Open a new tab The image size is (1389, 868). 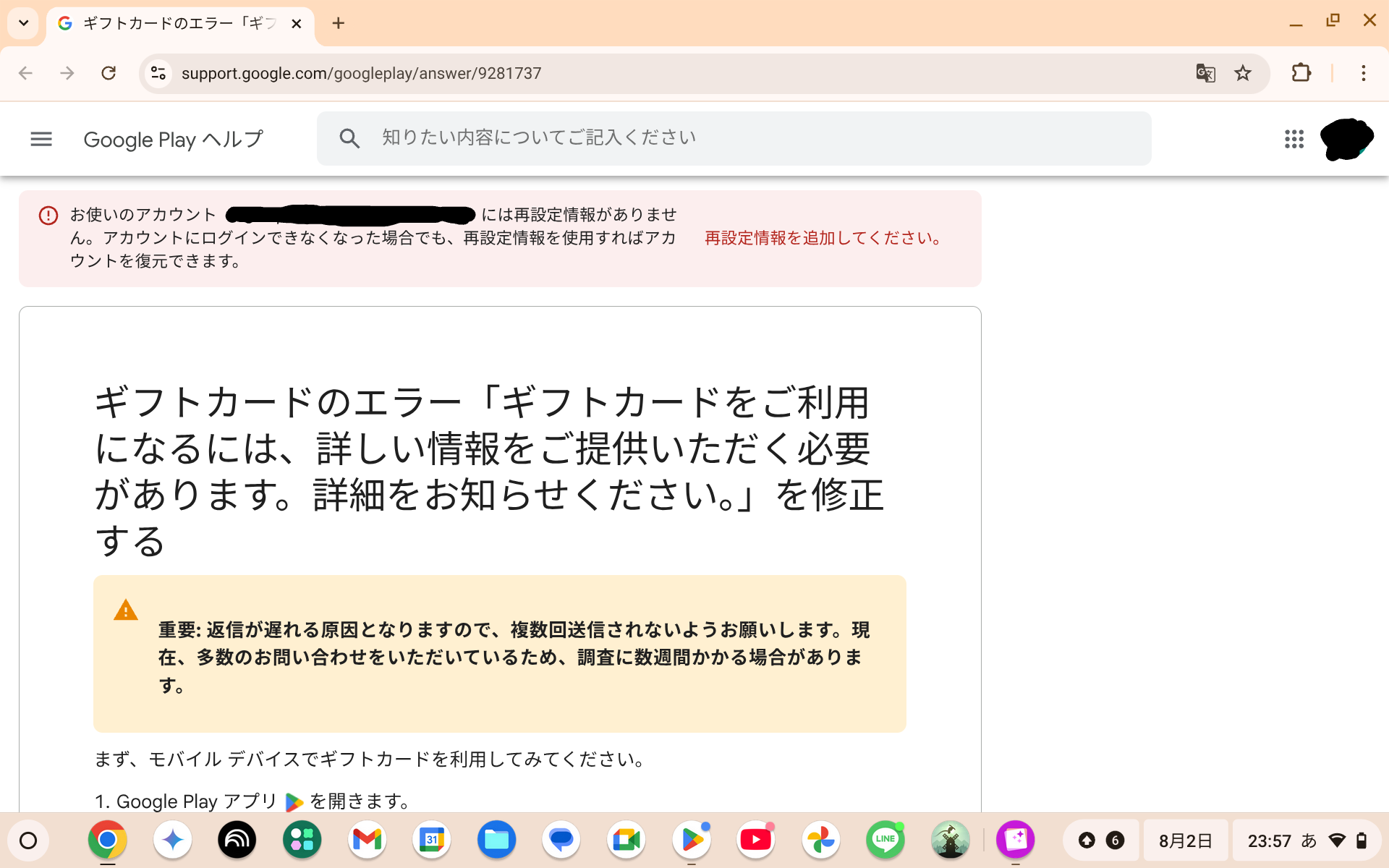[338, 23]
